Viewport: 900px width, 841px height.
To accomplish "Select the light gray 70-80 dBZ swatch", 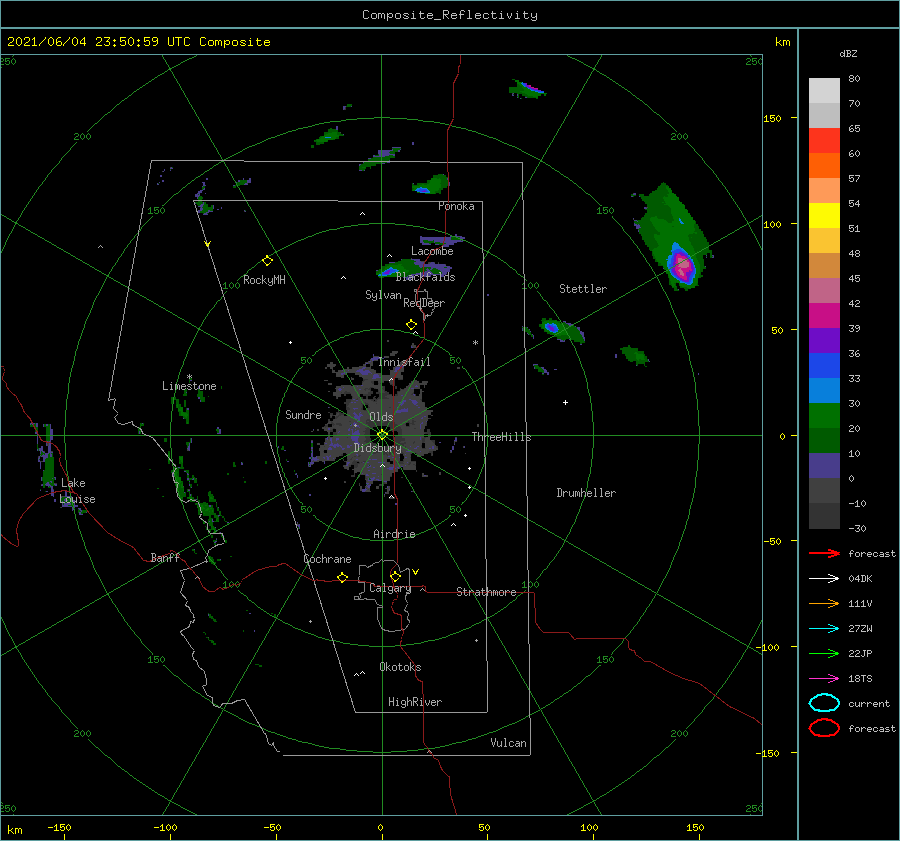I will tap(824, 91).
